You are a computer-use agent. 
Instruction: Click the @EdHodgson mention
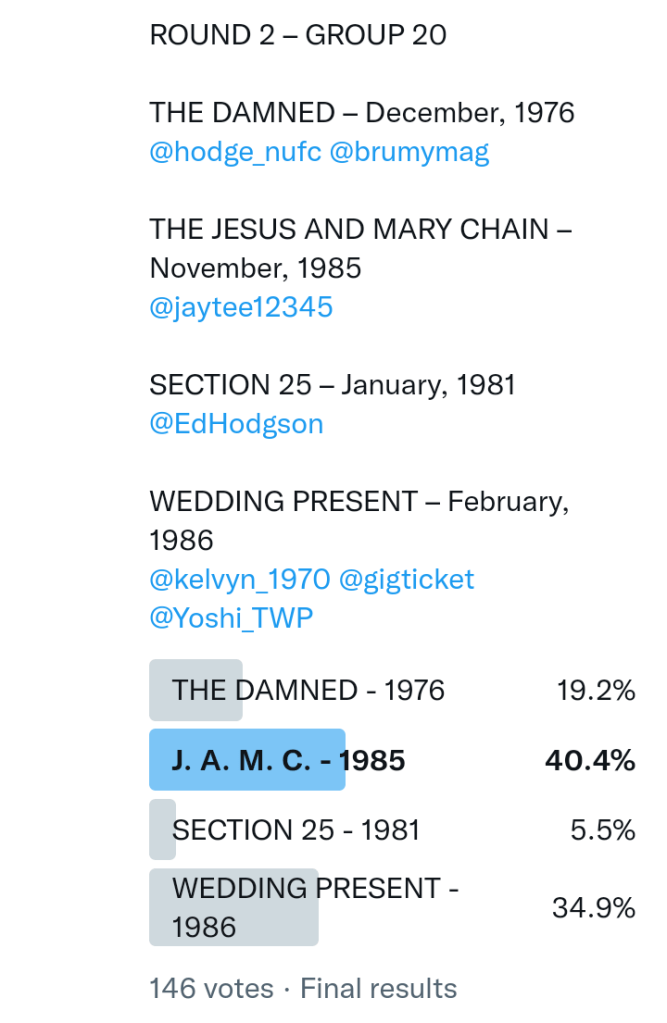(x=236, y=424)
